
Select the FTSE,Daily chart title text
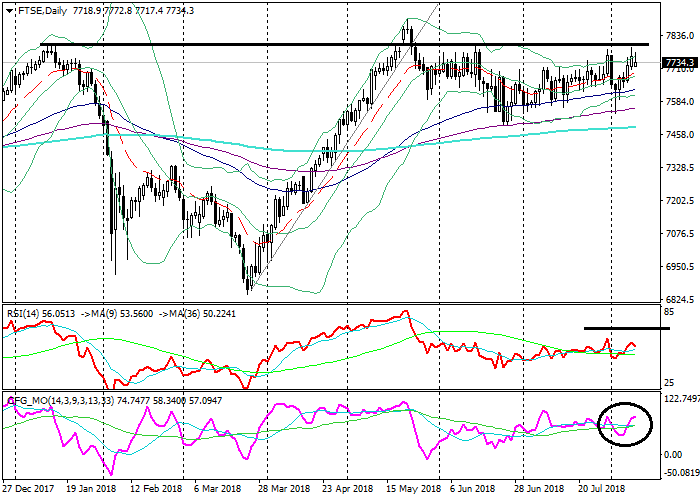tap(42, 11)
